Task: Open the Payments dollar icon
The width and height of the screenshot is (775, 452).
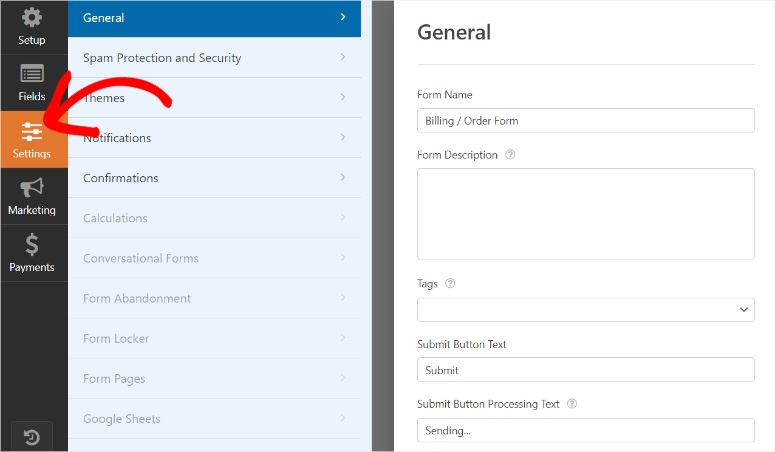Action: [32, 245]
